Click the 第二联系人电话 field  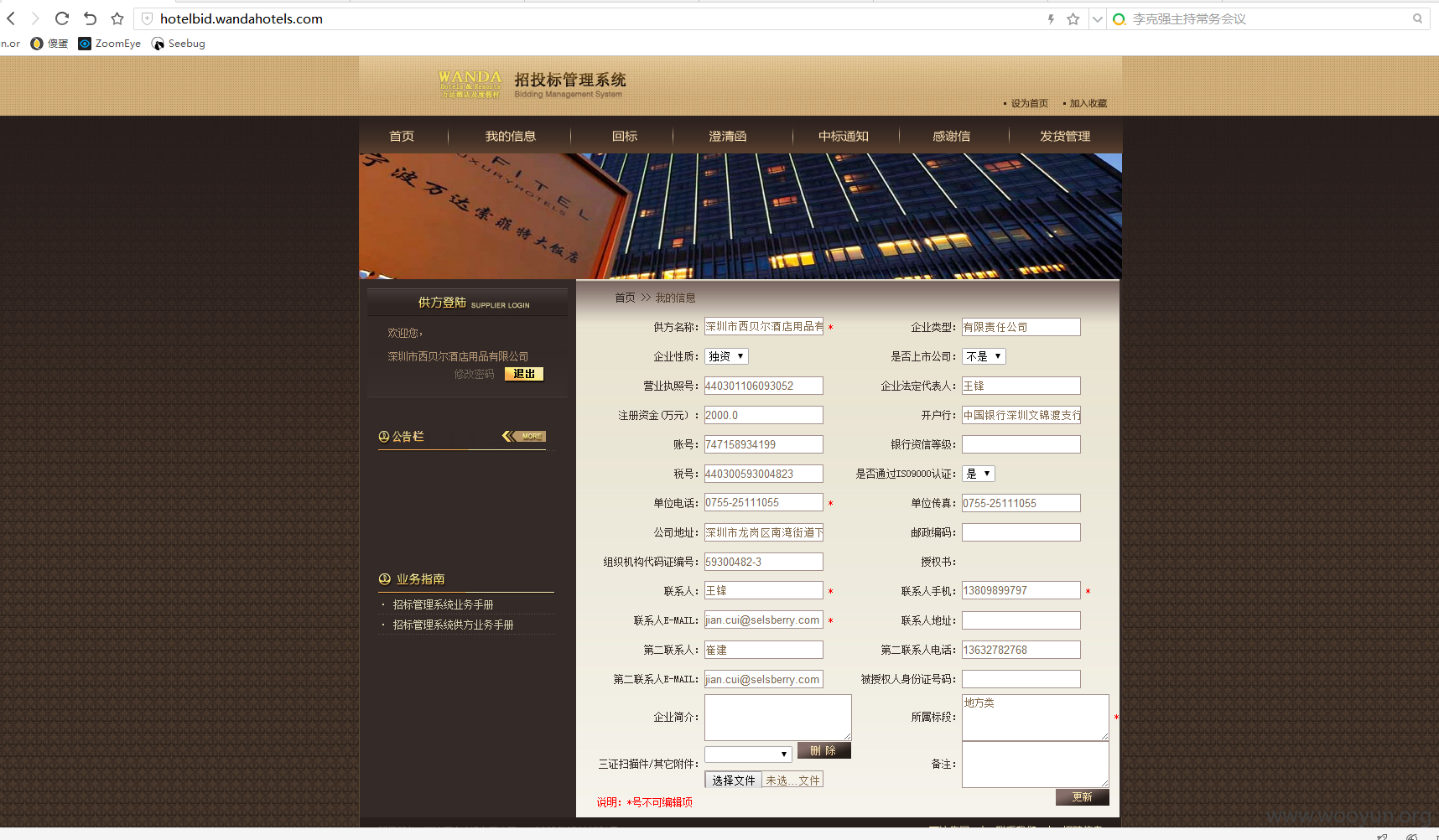(x=1021, y=650)
